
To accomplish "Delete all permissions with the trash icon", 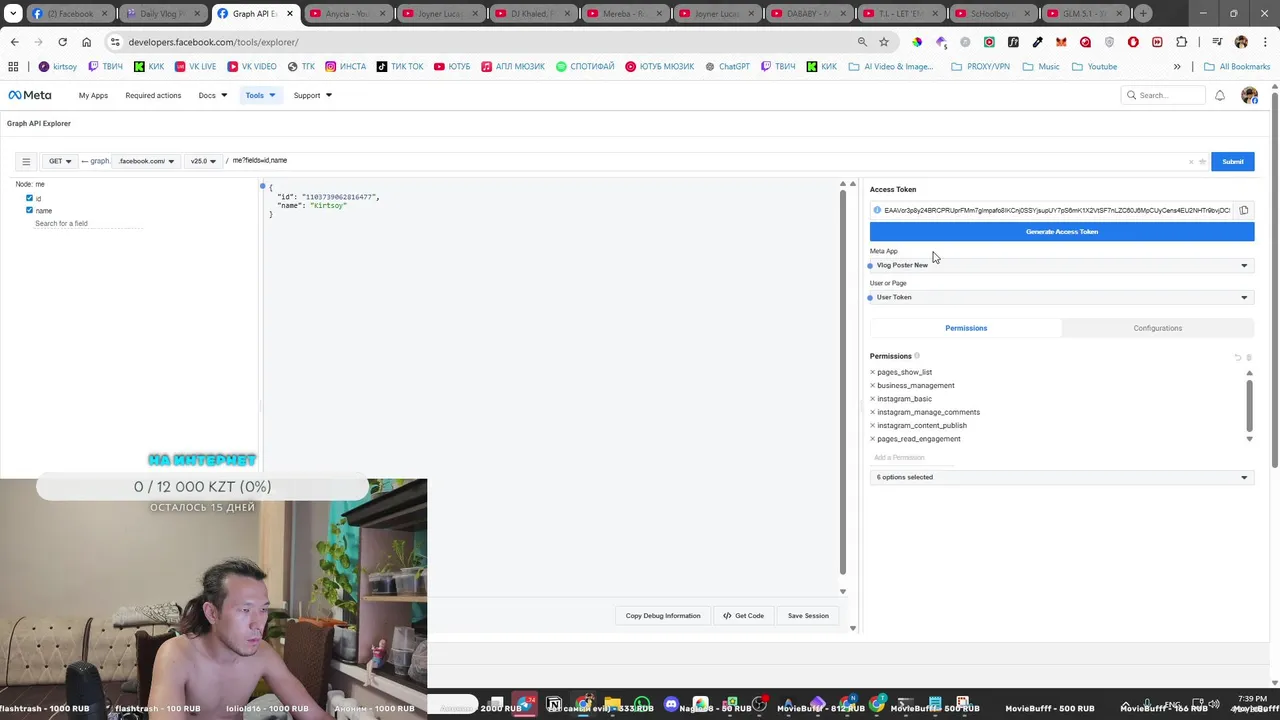I will coord(1249,357).
